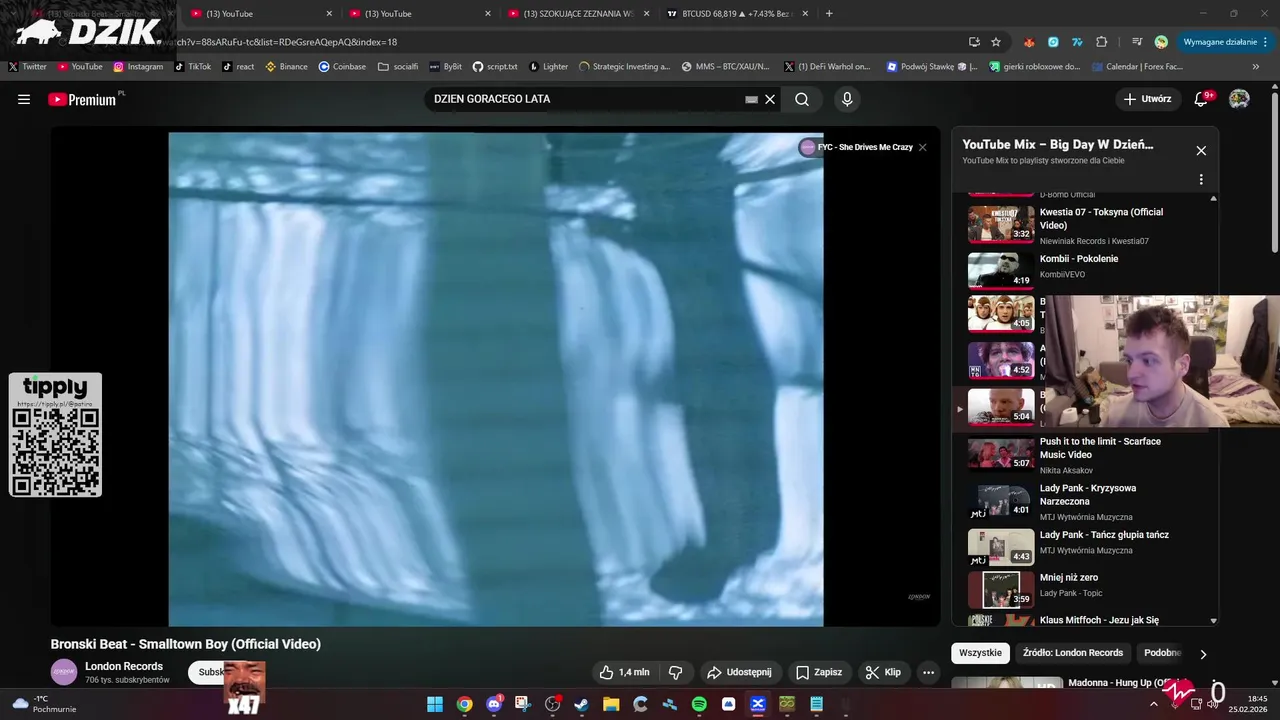Dismiss the FYC She Drives Me Crazy card
1280x720 pixels.
click(922, 147)
